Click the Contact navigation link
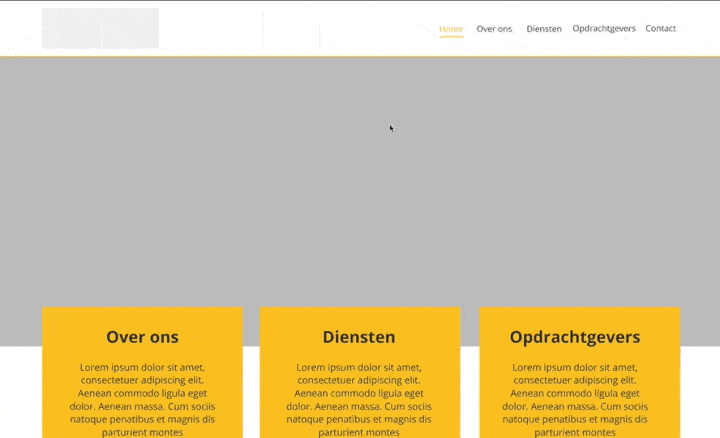This screenshot has height=438, width=720. pos(660,29)
